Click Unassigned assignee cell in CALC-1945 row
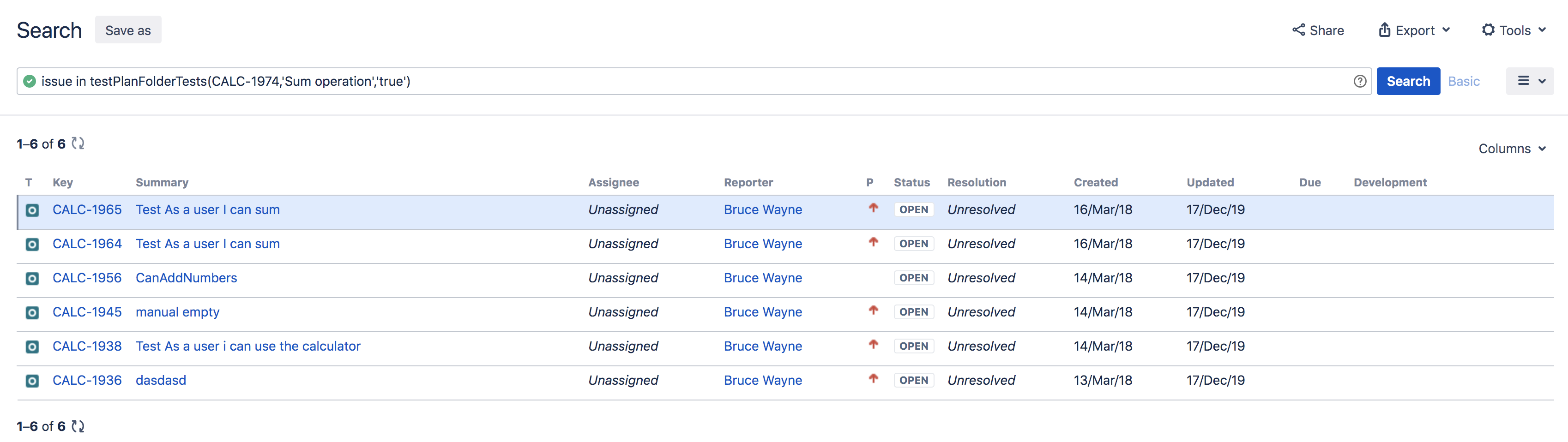This screenshot has width=1568, height=442. [x=623, y=312]
